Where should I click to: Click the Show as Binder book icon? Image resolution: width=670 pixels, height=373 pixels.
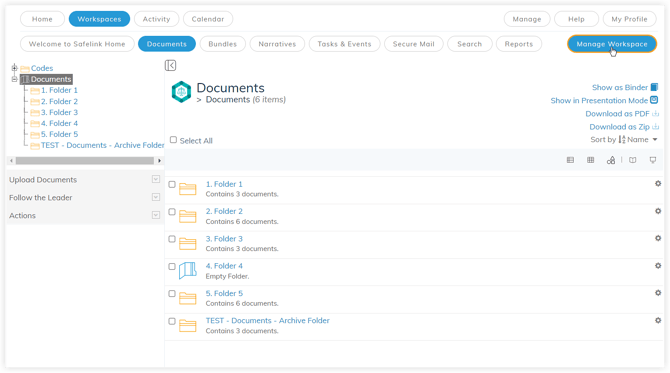[x=654, y=87]
